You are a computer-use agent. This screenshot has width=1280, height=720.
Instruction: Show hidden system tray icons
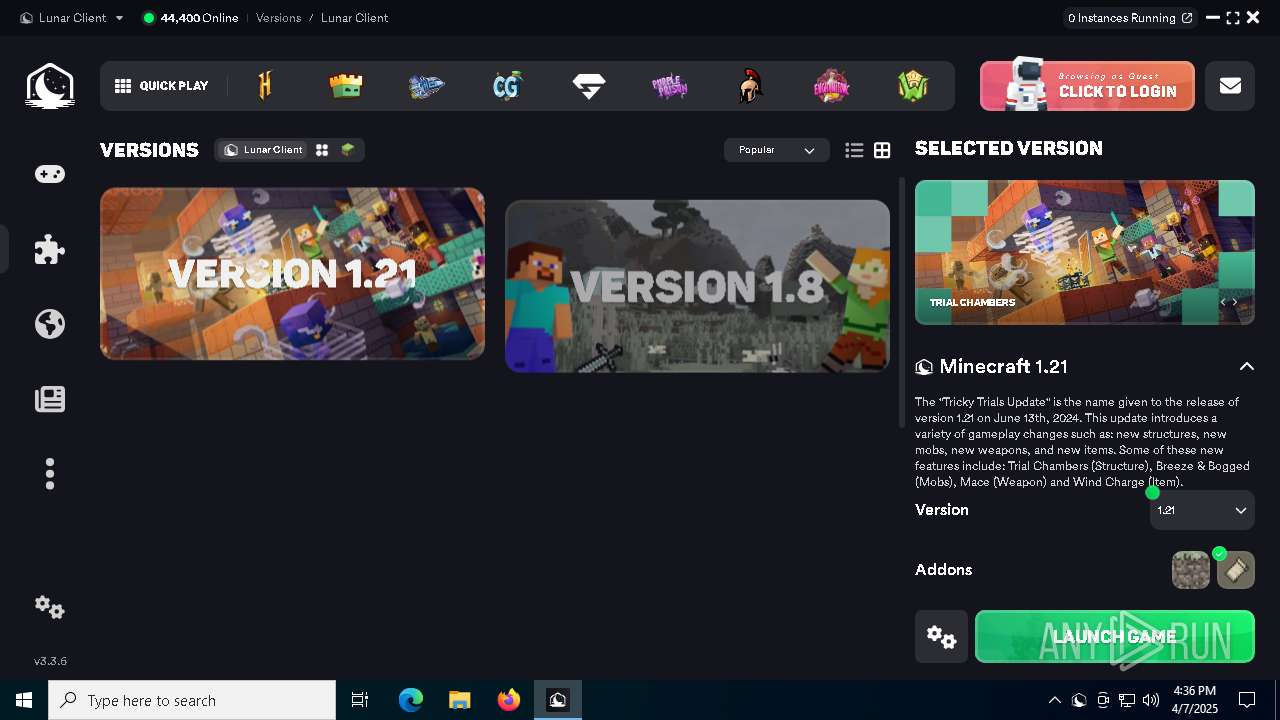tap(1055, 700)
